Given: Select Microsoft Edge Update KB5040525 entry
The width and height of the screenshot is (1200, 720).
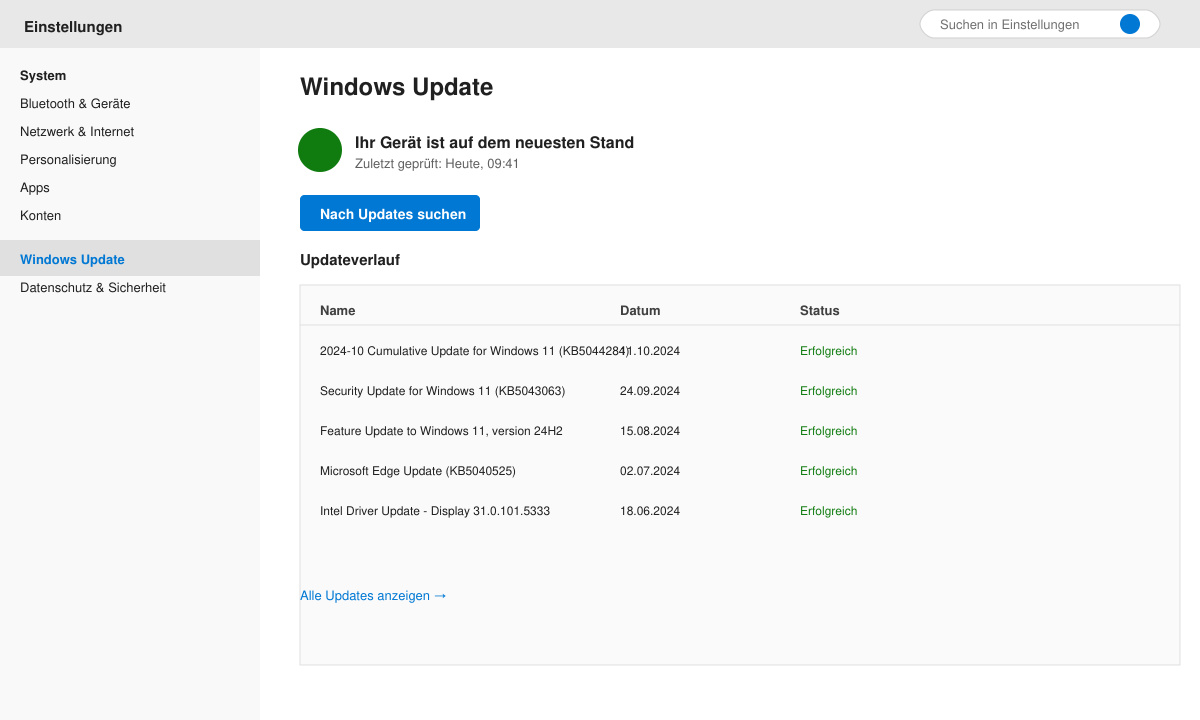Looking at the screenshot, I should tap(740, 471).
